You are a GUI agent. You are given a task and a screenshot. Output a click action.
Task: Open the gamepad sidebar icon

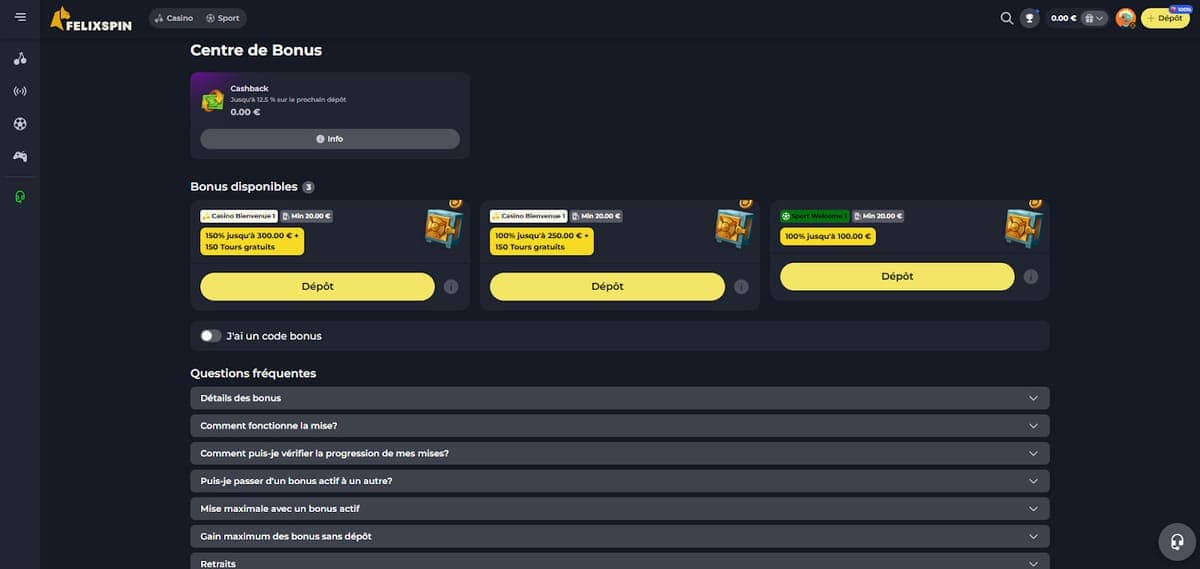click(20, 156)
